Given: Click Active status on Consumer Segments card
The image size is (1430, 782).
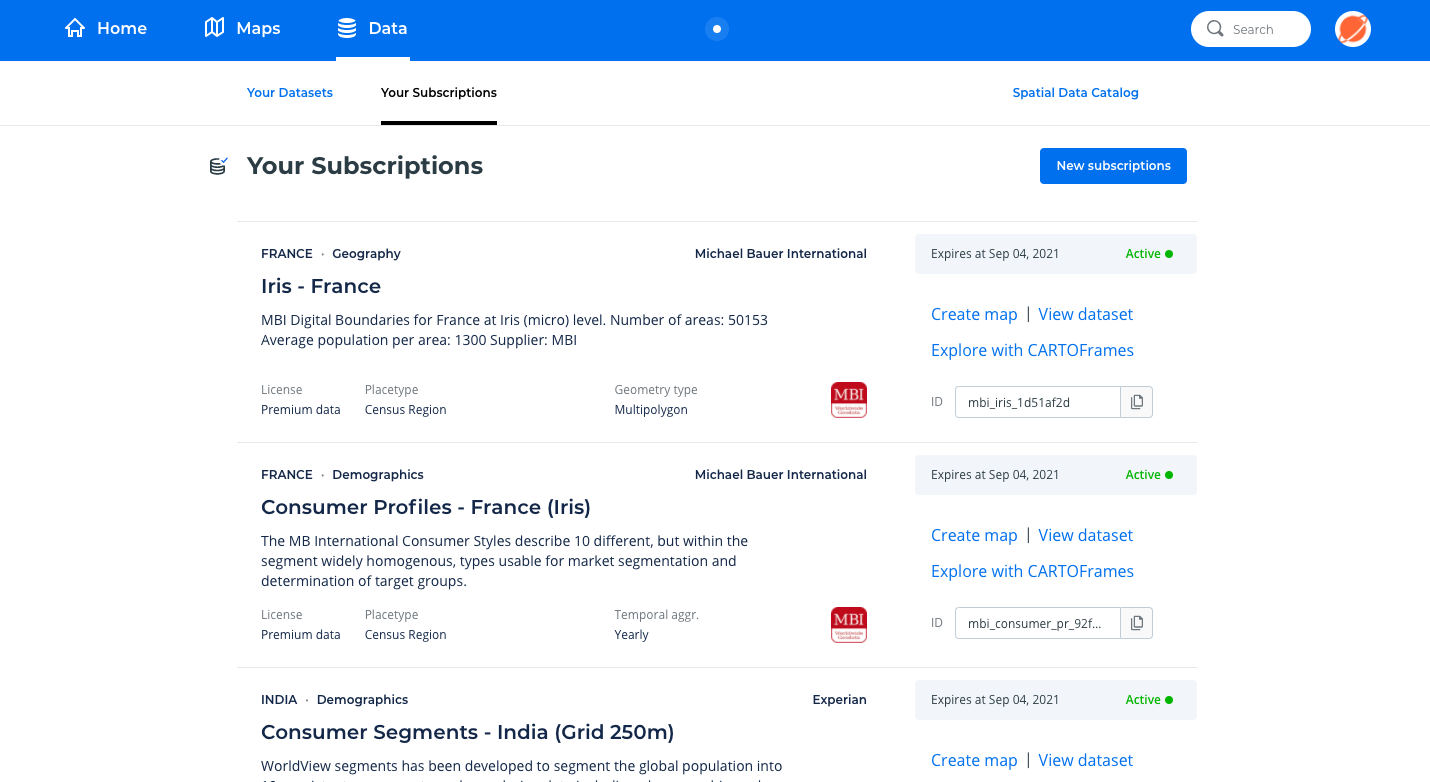Looking at the screenshot, I should point(1149,700).
